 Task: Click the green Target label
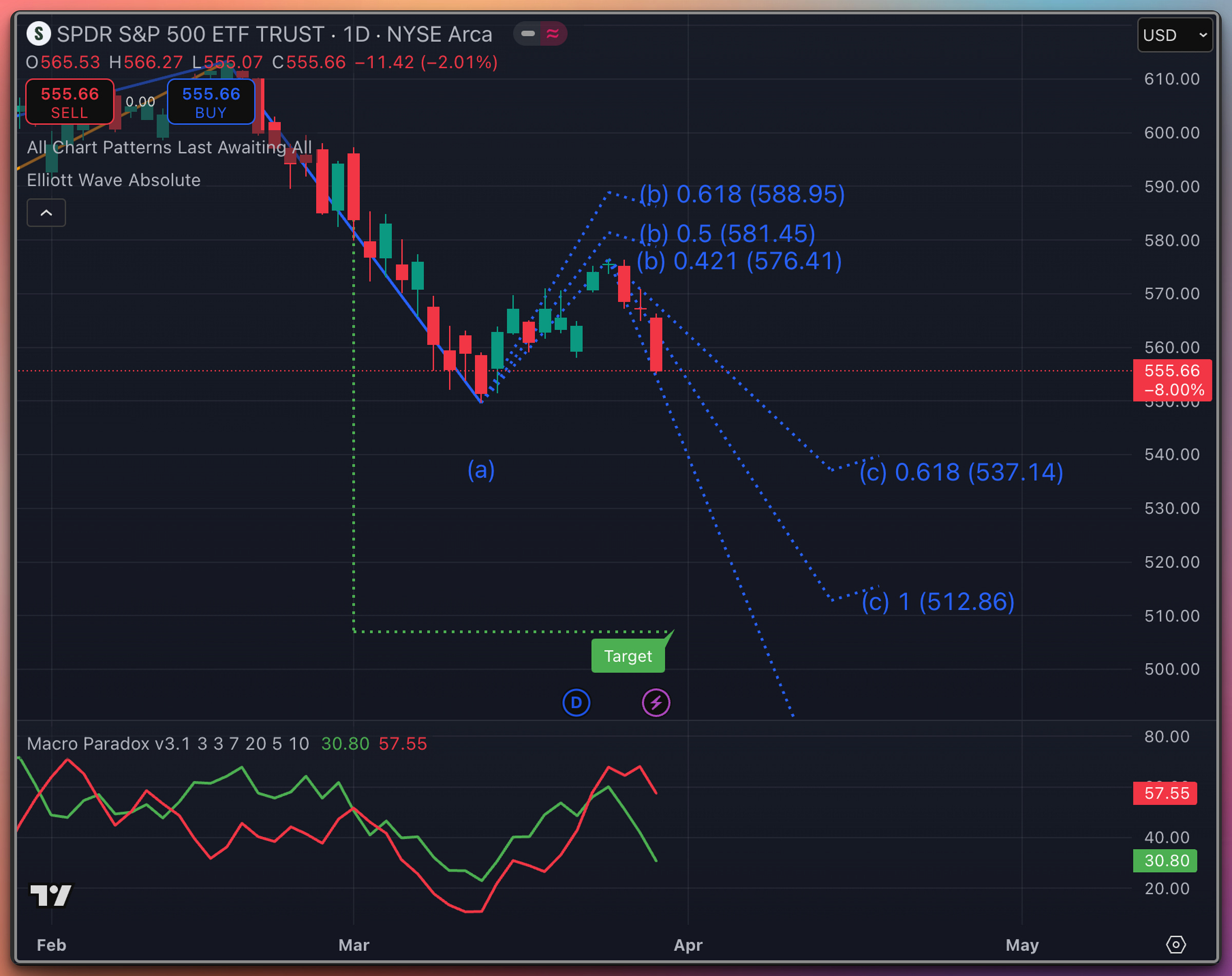[627, 656]
